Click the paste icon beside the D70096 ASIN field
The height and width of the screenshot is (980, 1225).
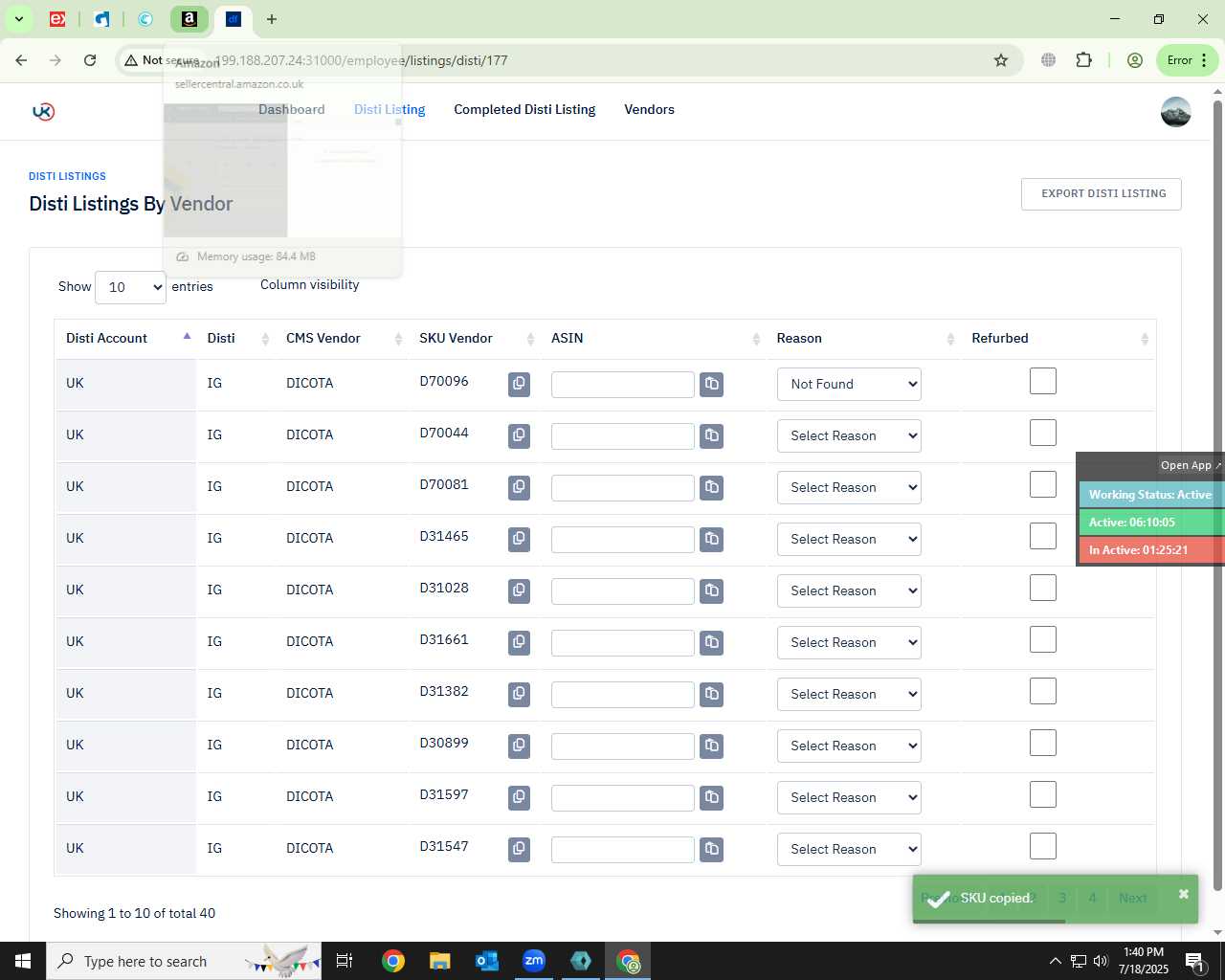[x=711, y=384]
